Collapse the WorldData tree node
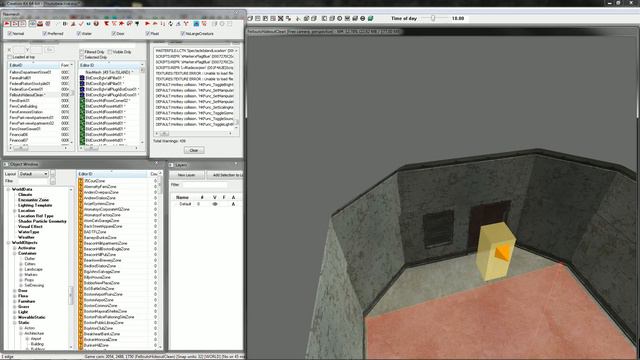Viewport: 640px width, 360px height. [9, 189]
